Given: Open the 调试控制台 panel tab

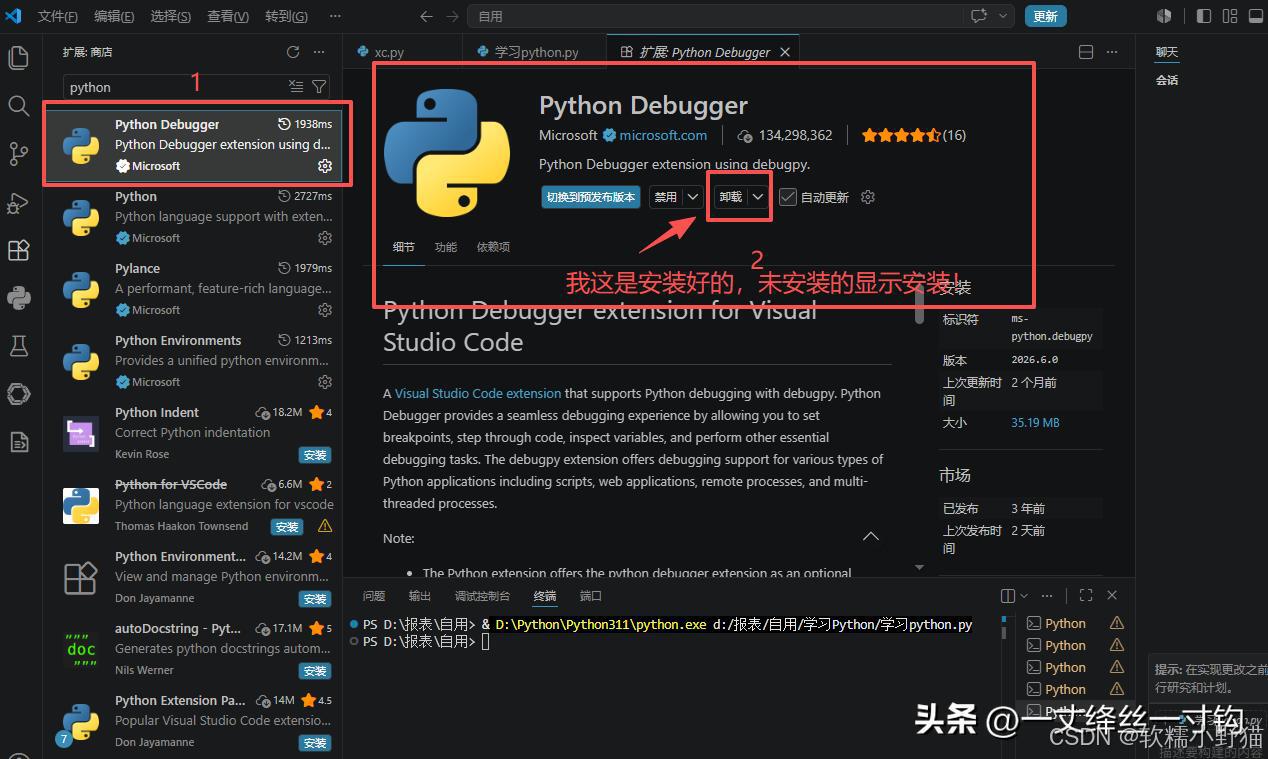Looking at the screenshot, I should click(x=482, y=596).
